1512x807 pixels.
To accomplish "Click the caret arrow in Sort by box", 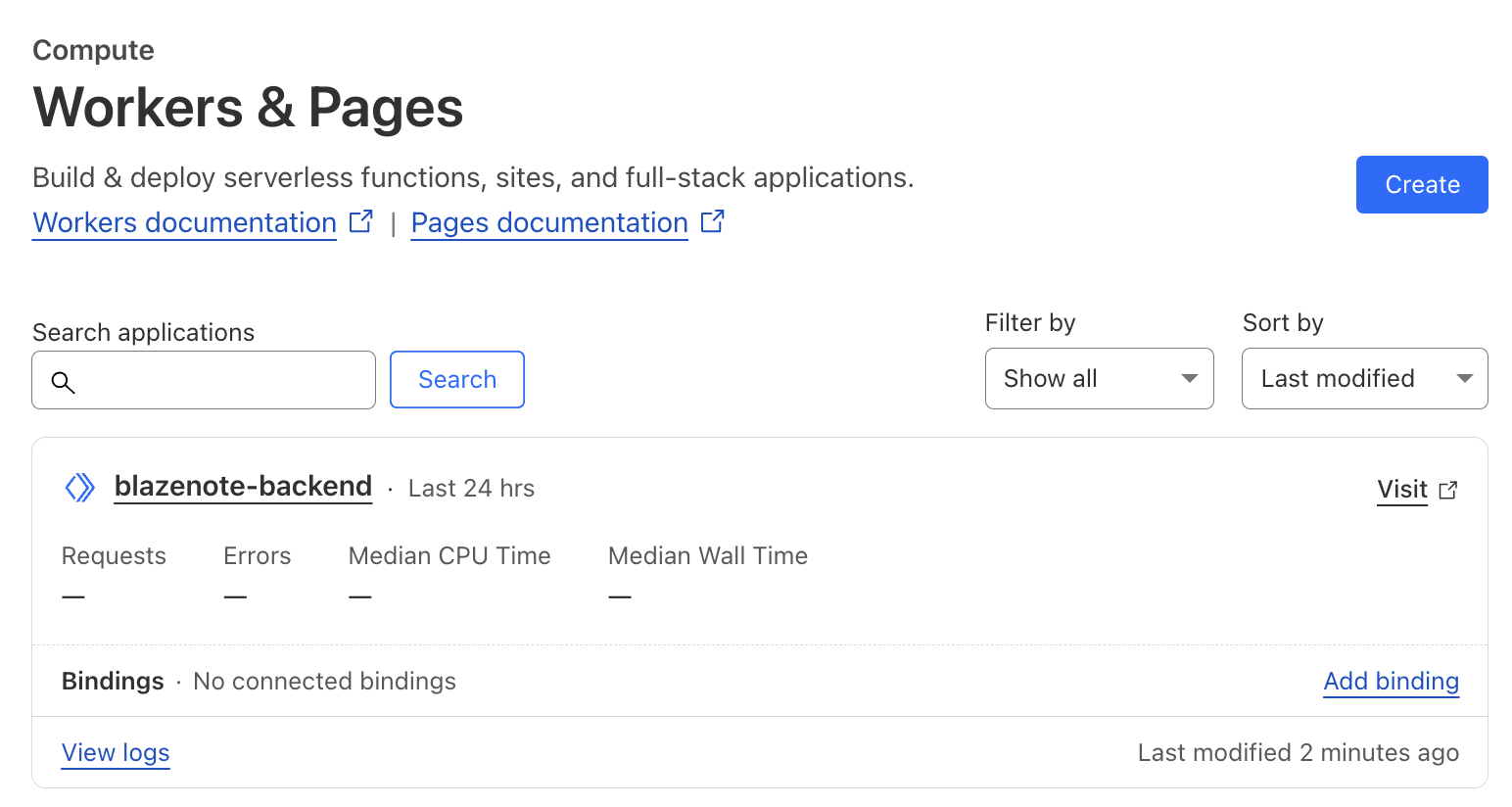I will [x=1464, y=378].
